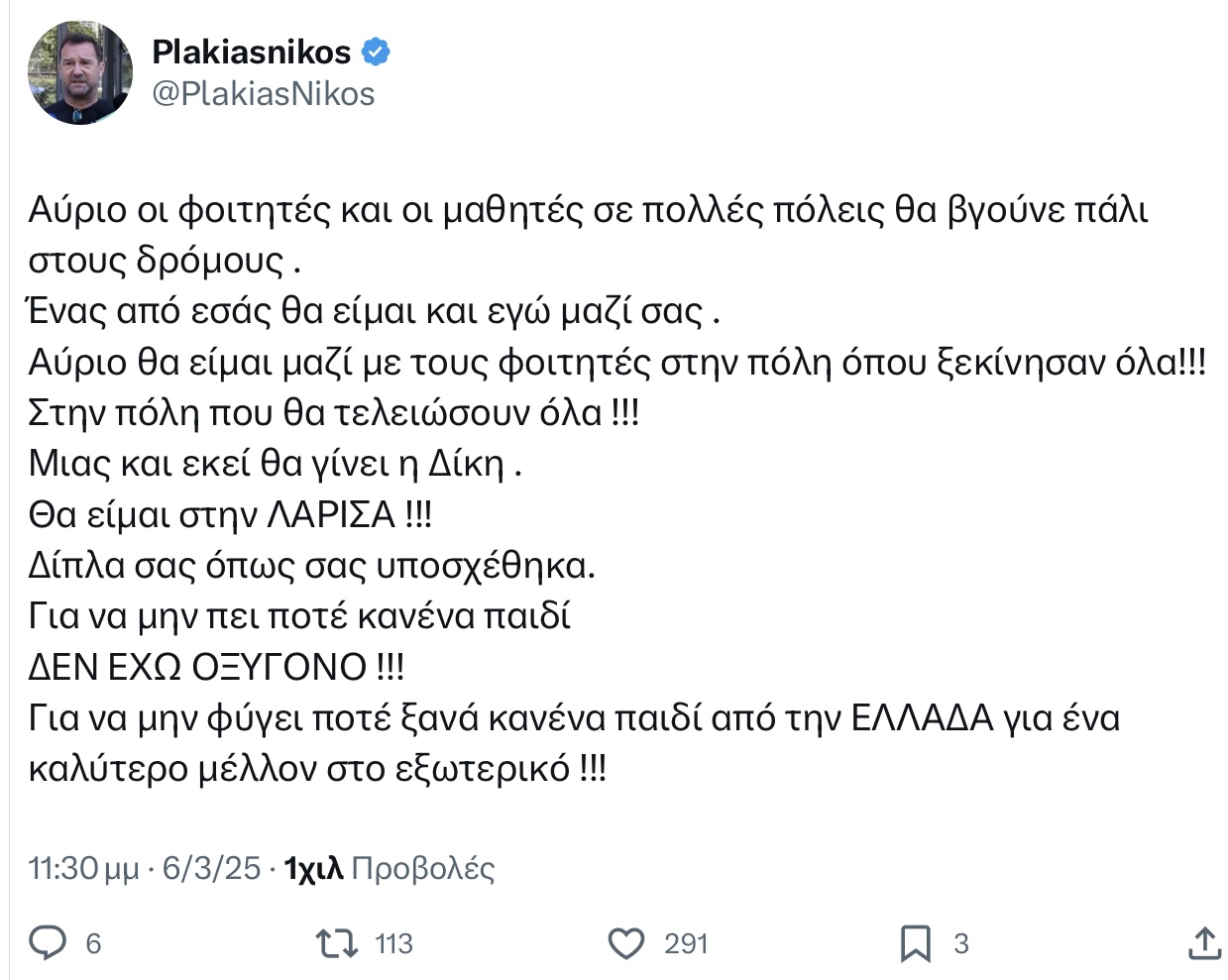Open the Plakiasnikos profile picture

80,73
